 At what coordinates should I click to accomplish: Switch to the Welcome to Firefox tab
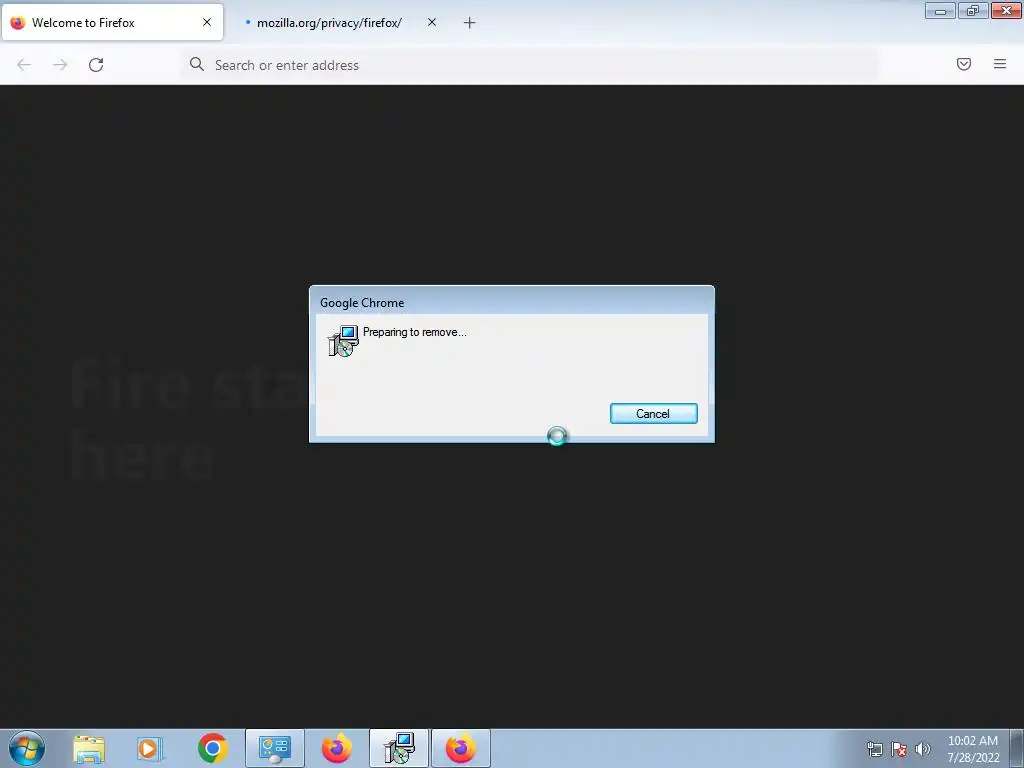tap(112, 23)
